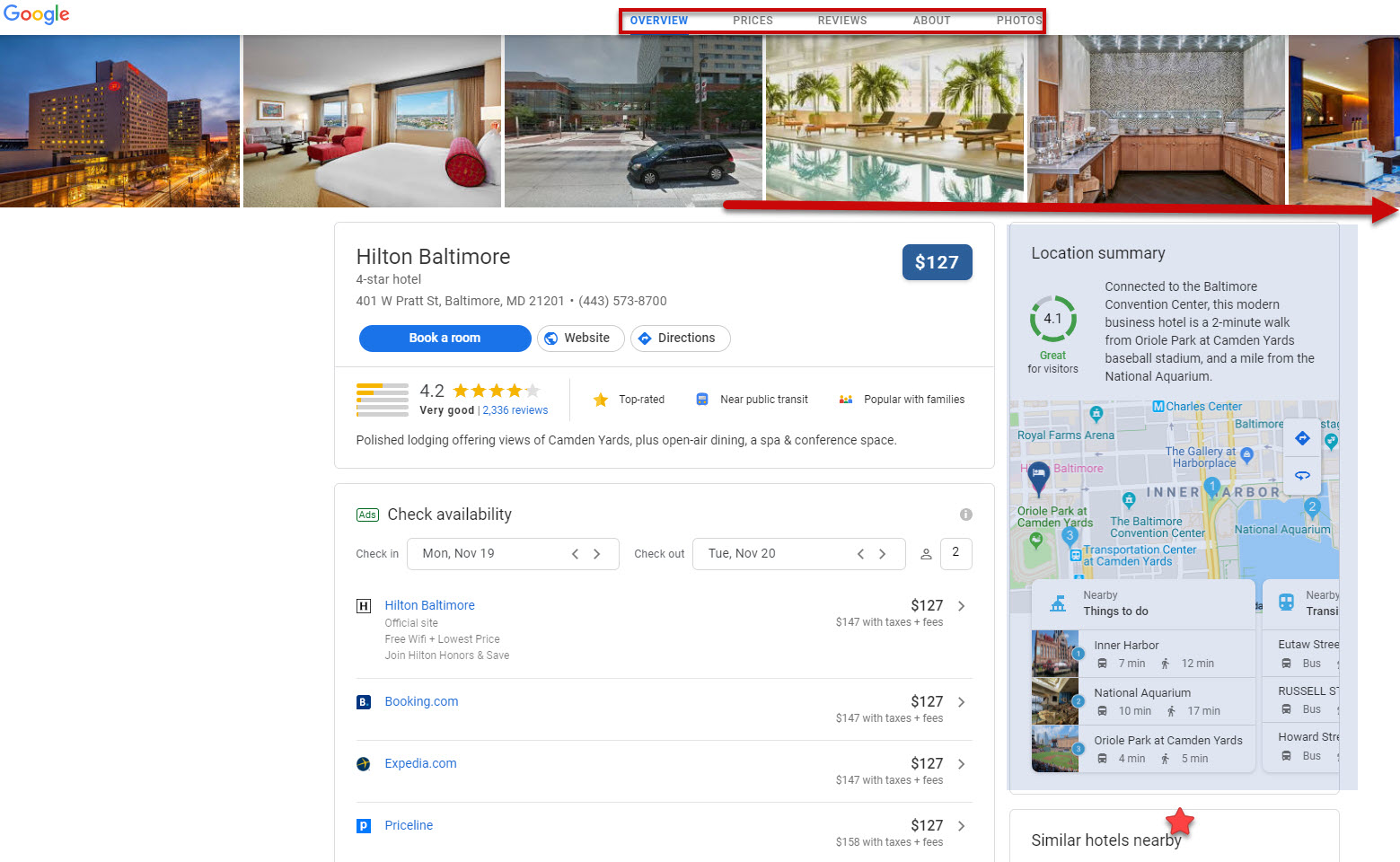Open the 2,336 reviews link
1400x862 pixels.
(x=515, y=410)
